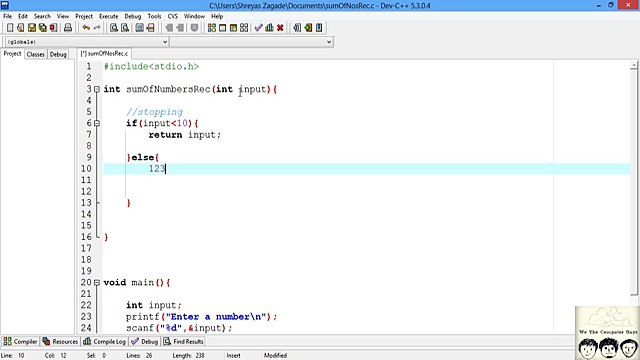The width and height of the screenshot is (640, 360).
Task: Open the Edit menu
Action: pos(23,16)
